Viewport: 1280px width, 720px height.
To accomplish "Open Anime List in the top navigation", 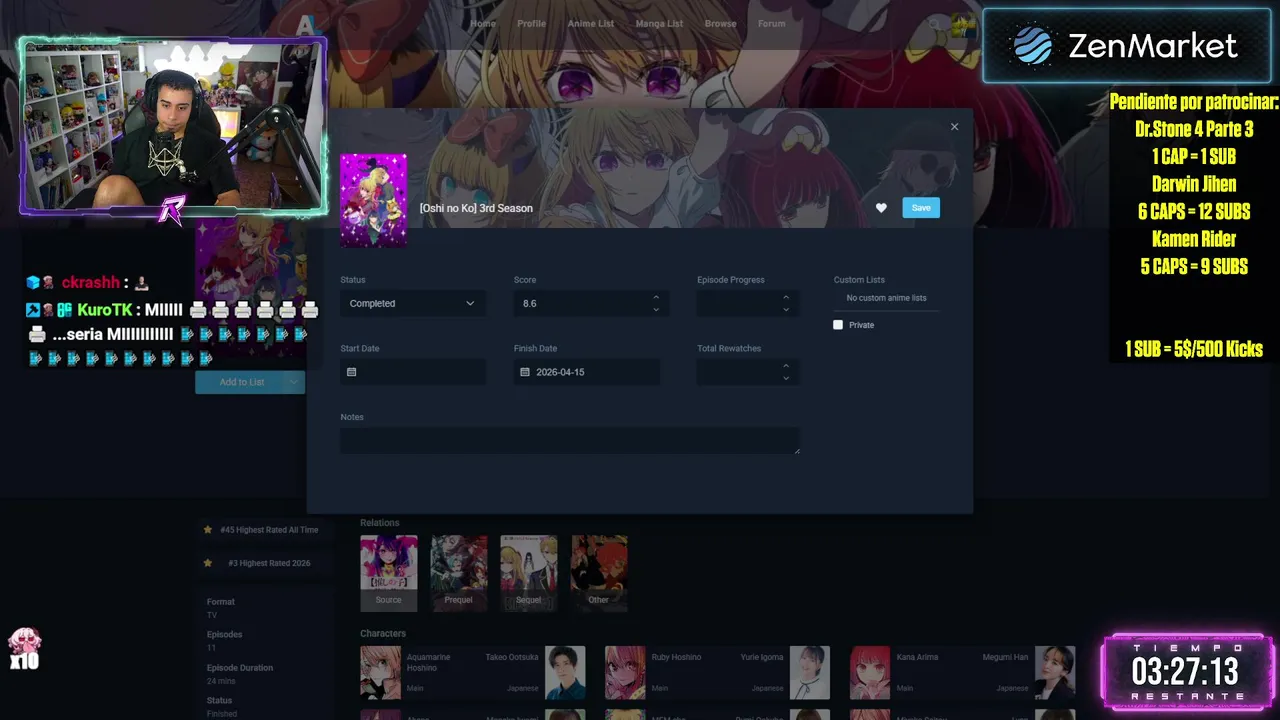I will coord(591,24).
